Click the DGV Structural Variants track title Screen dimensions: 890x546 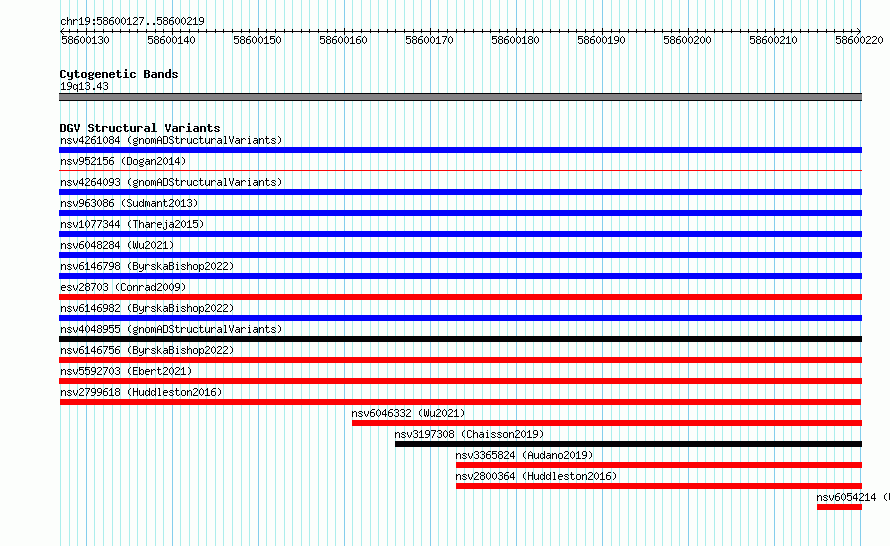tap(140, 128)
